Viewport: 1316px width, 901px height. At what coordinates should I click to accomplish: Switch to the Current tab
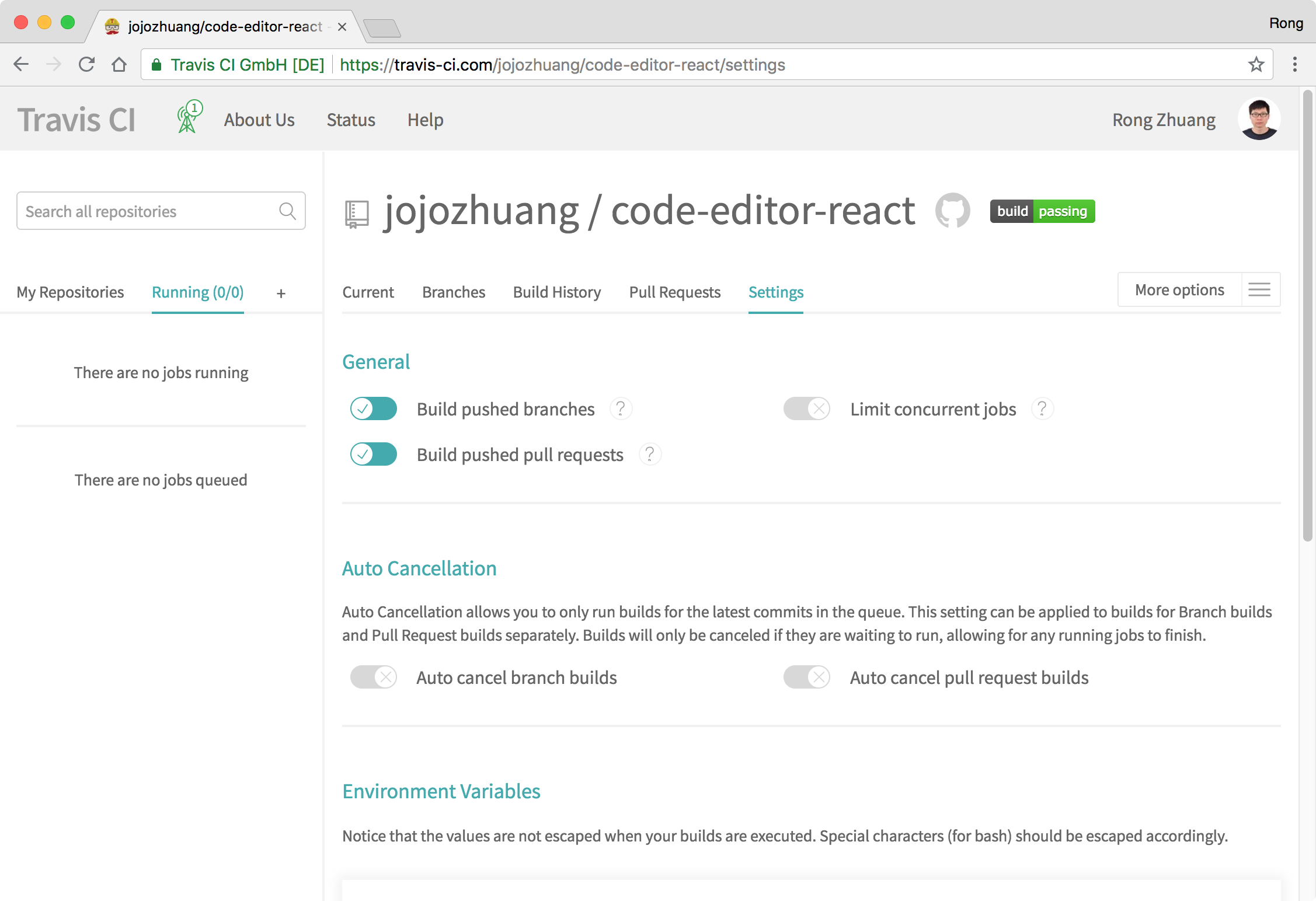(368, 292)
